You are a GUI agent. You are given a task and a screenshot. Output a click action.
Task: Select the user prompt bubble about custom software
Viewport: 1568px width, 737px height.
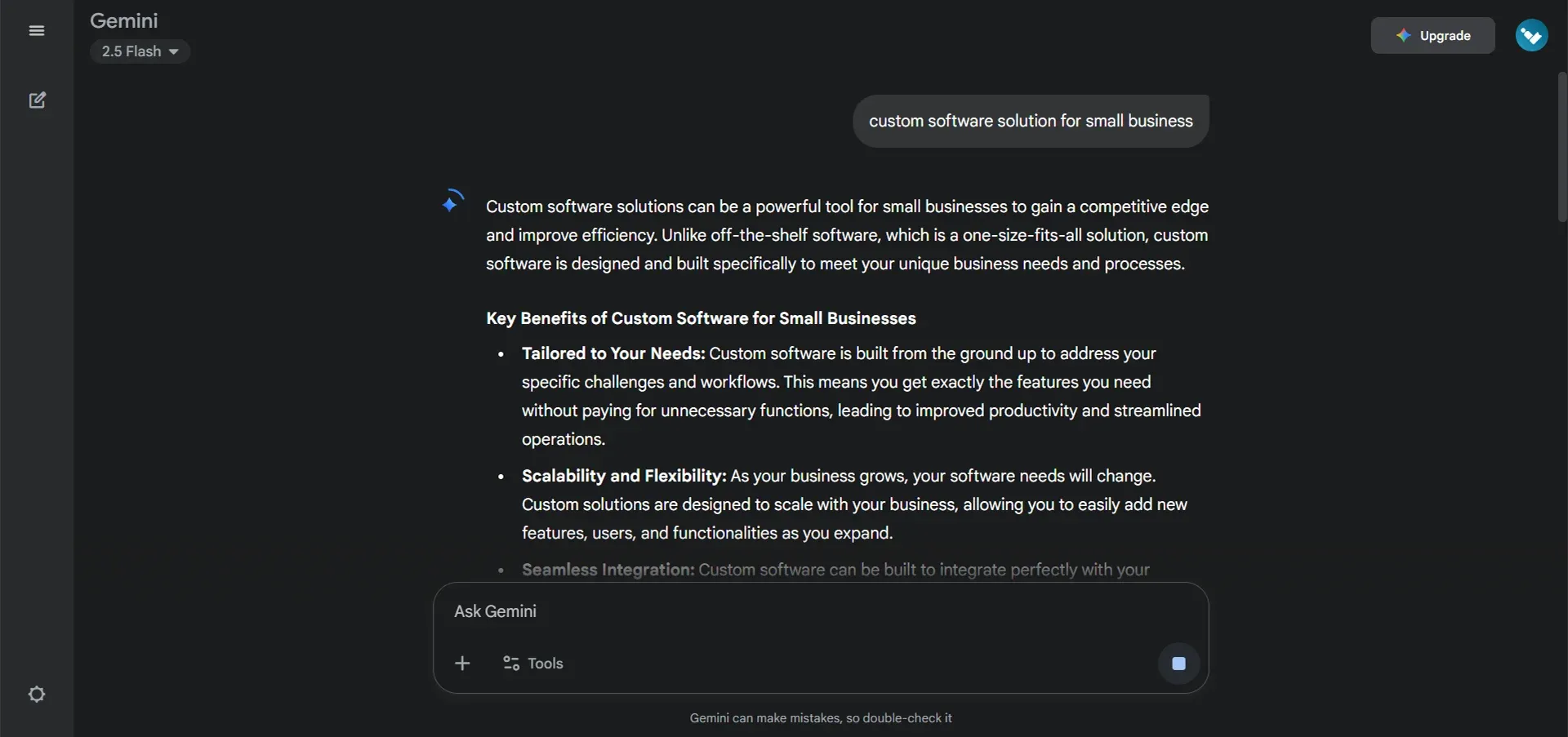coord(1031,121)
